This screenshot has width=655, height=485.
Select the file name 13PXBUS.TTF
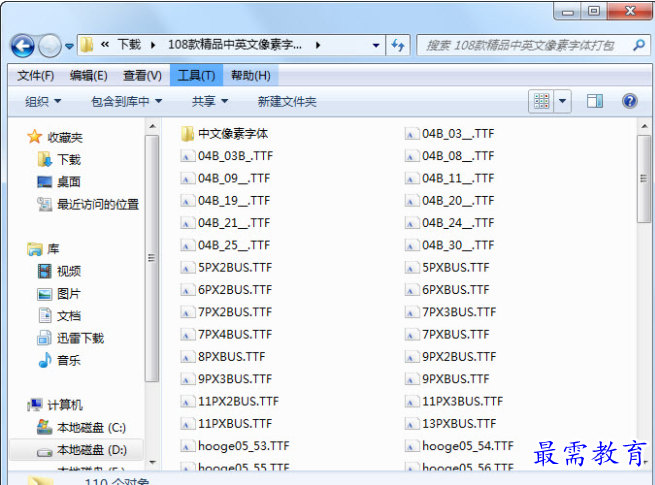coord(459,424)
